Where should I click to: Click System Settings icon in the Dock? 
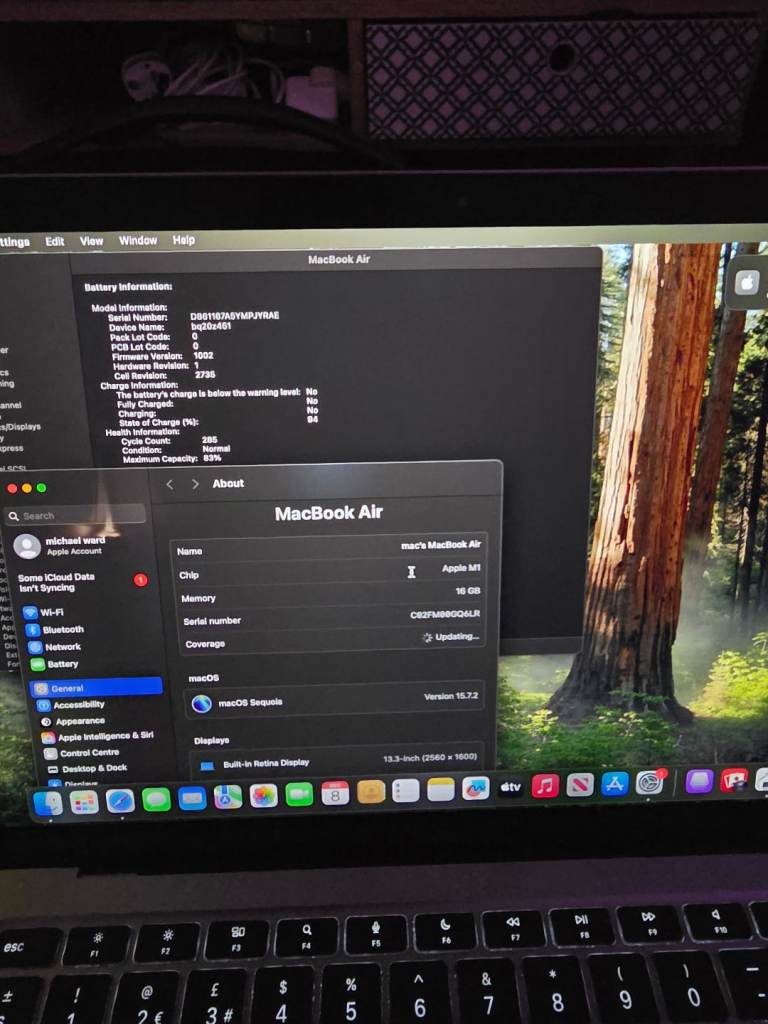click(x=650, y=782)
